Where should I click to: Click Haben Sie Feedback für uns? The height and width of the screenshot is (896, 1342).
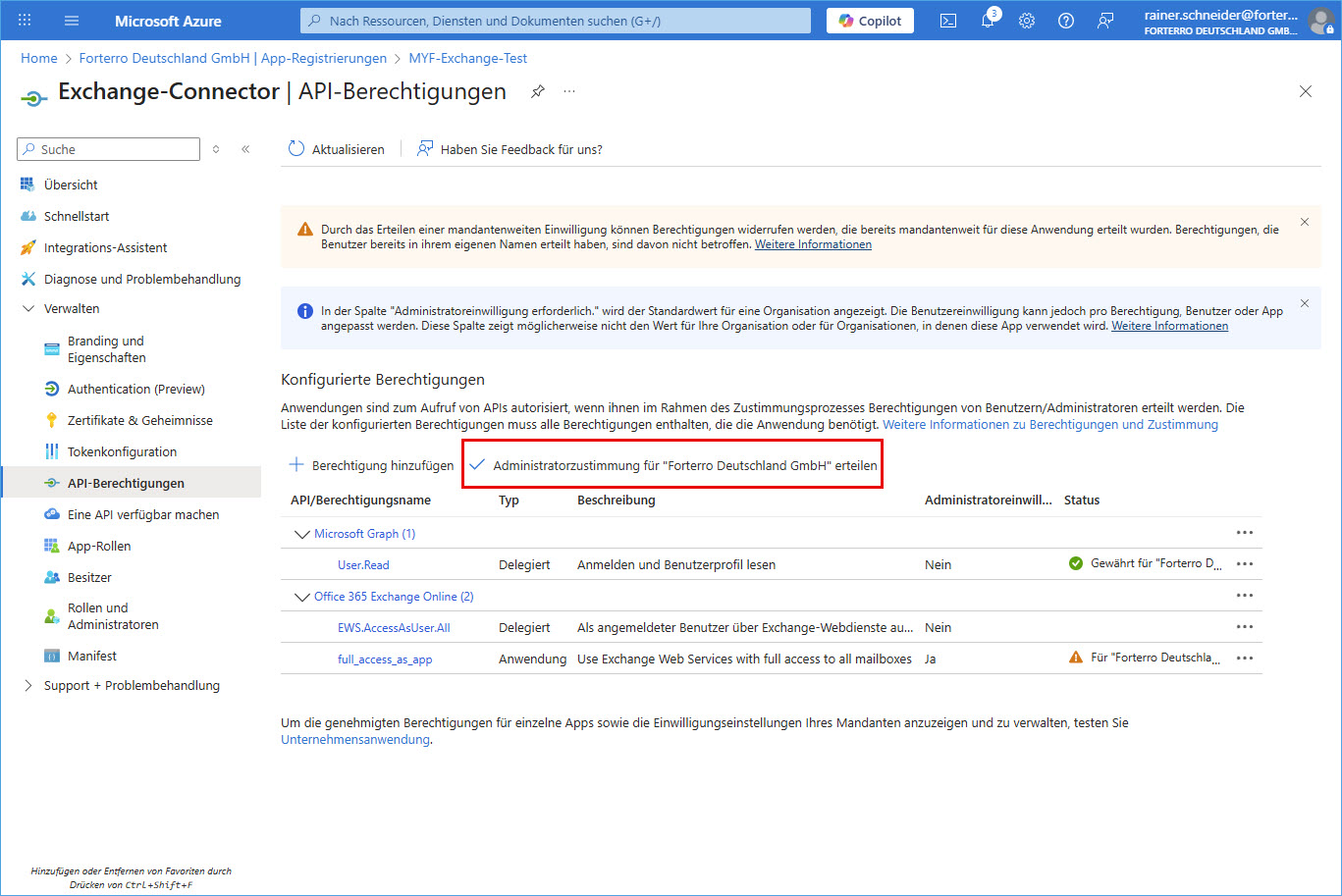(x=510, y=149)
